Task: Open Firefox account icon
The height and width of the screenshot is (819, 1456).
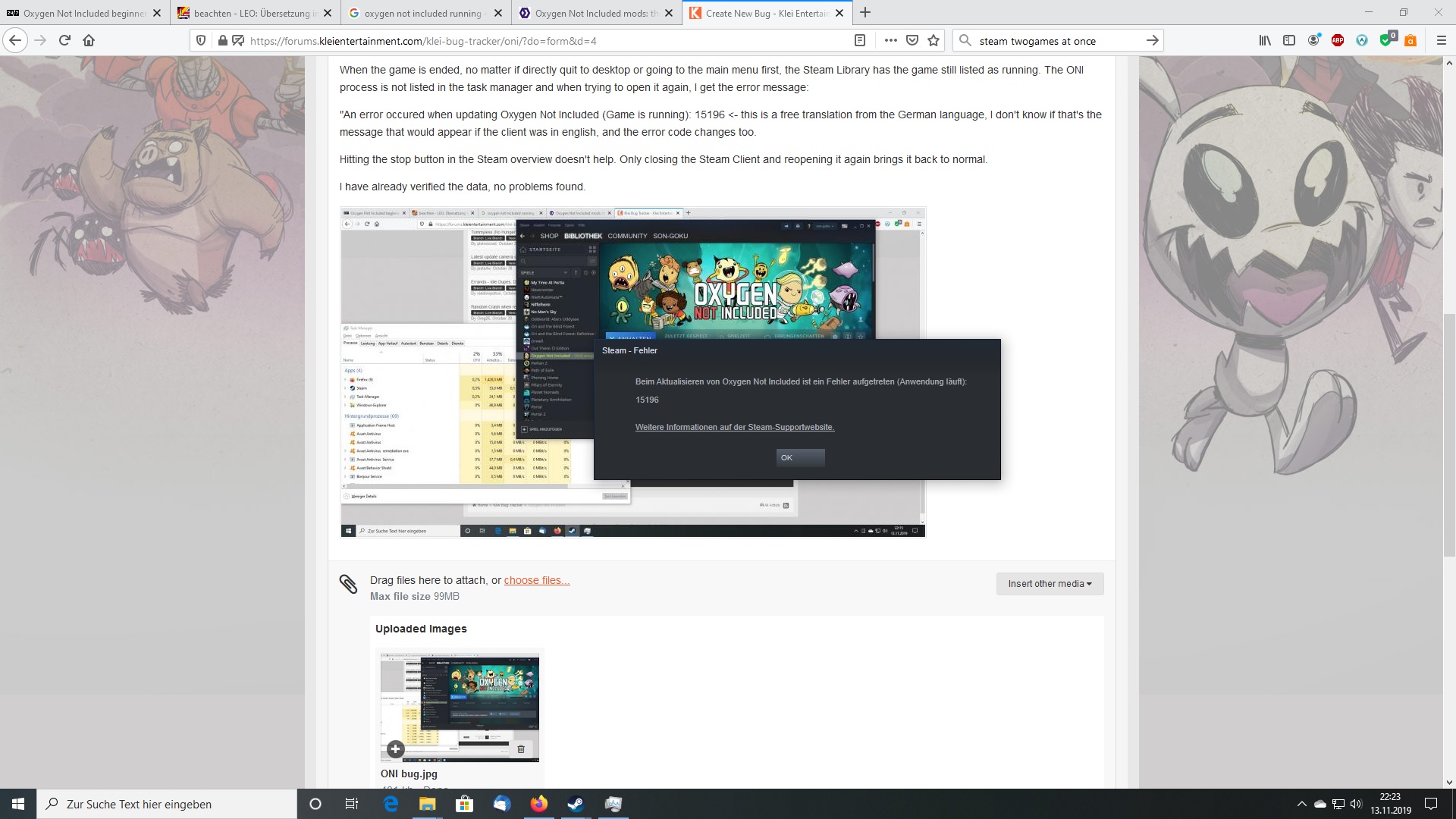Action: pyautogui.click(x=1313, y=41)
